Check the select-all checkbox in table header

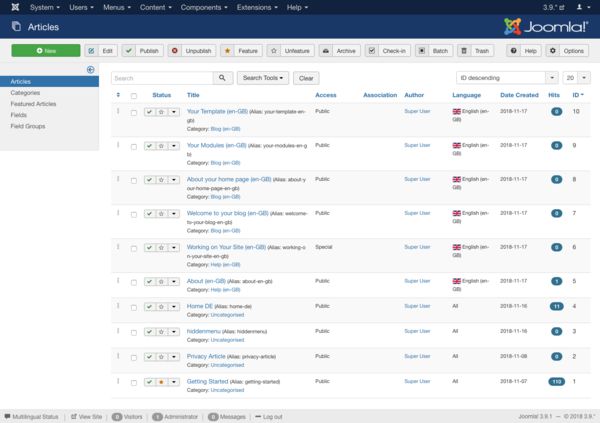[134, 96]
